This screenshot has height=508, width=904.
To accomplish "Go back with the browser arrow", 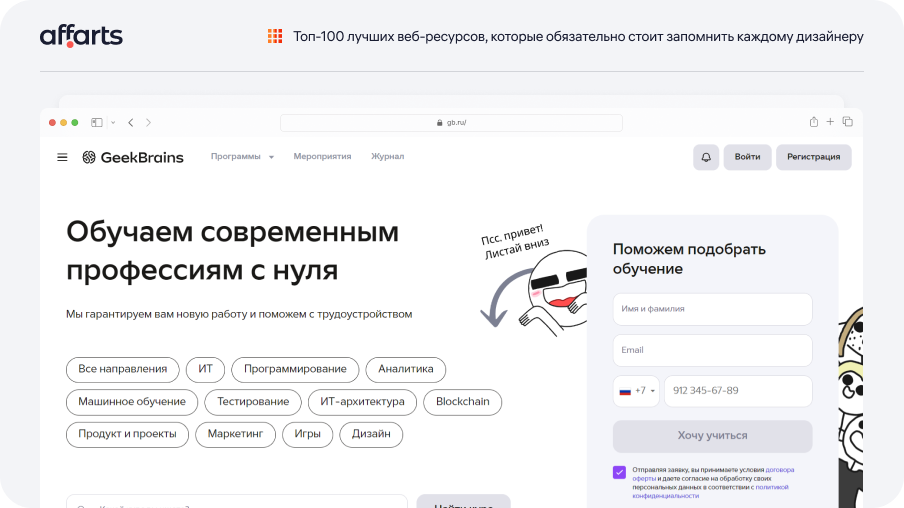I will (131, 122).
